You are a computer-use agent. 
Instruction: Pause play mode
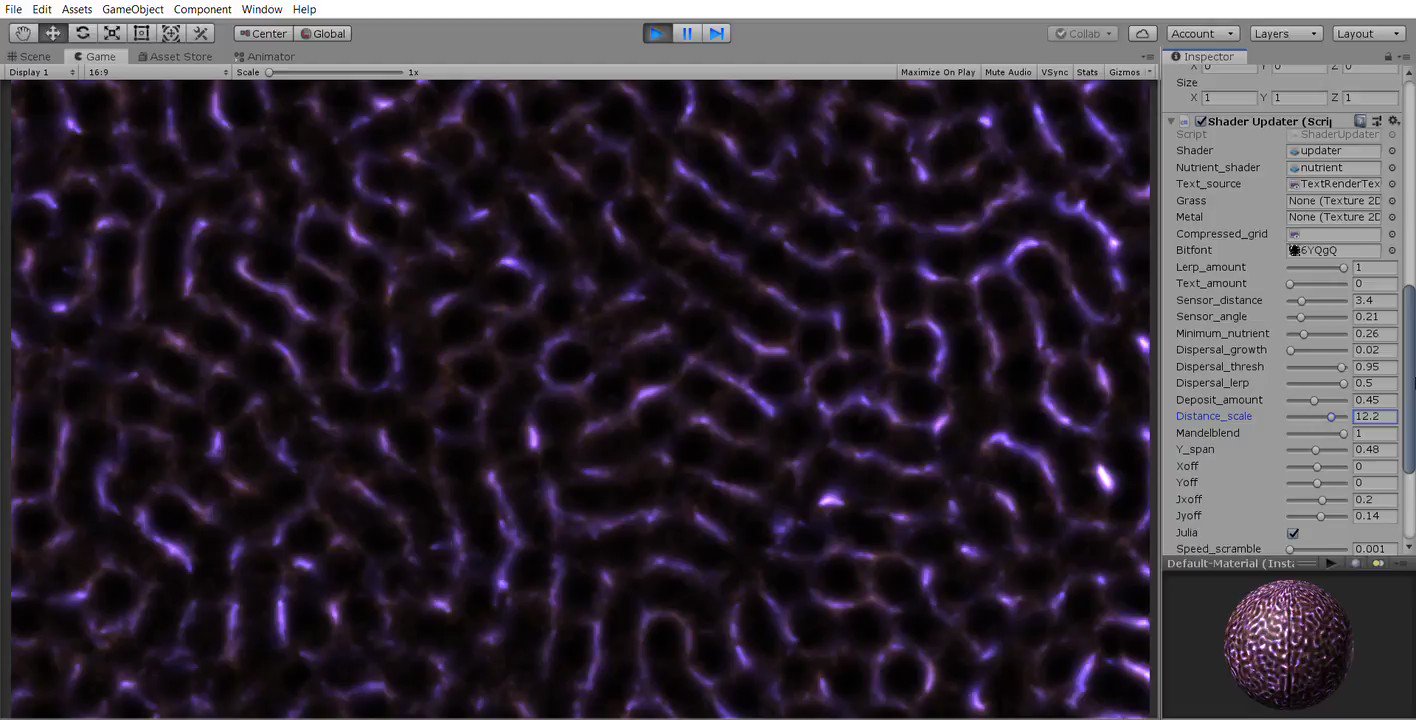tap(687, 33)
